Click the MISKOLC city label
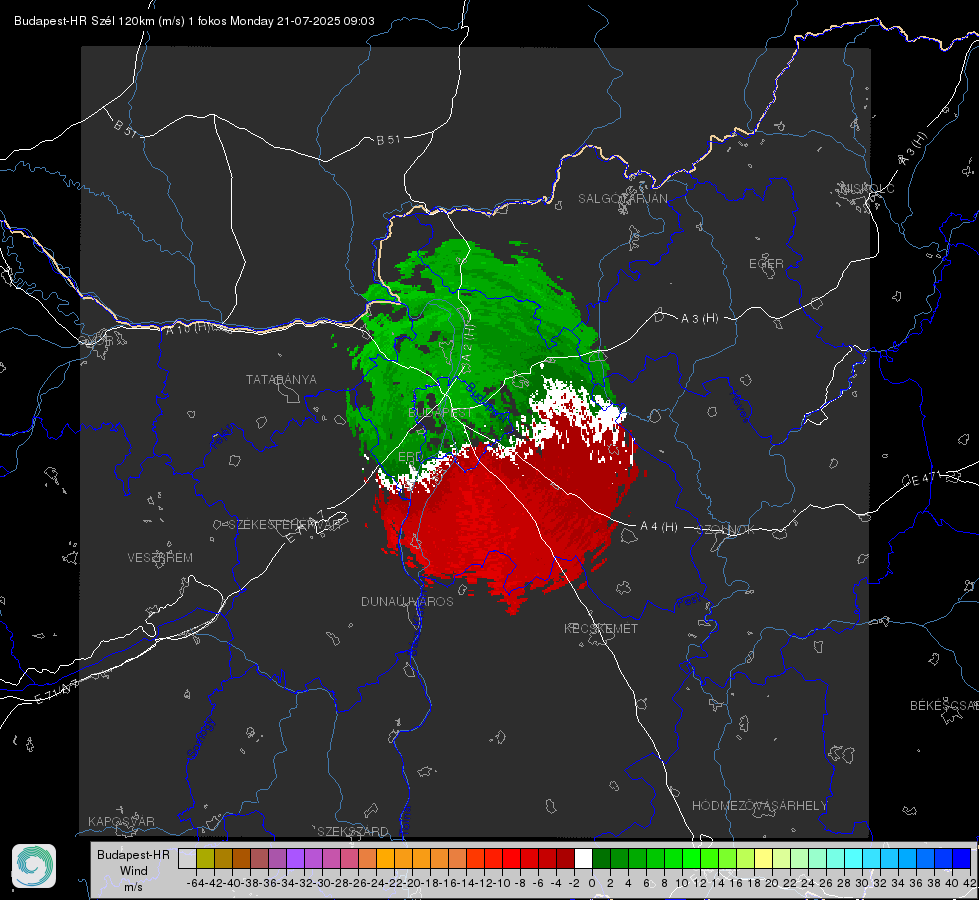Viewport: 979px width, 900px height. click(867, 189)
